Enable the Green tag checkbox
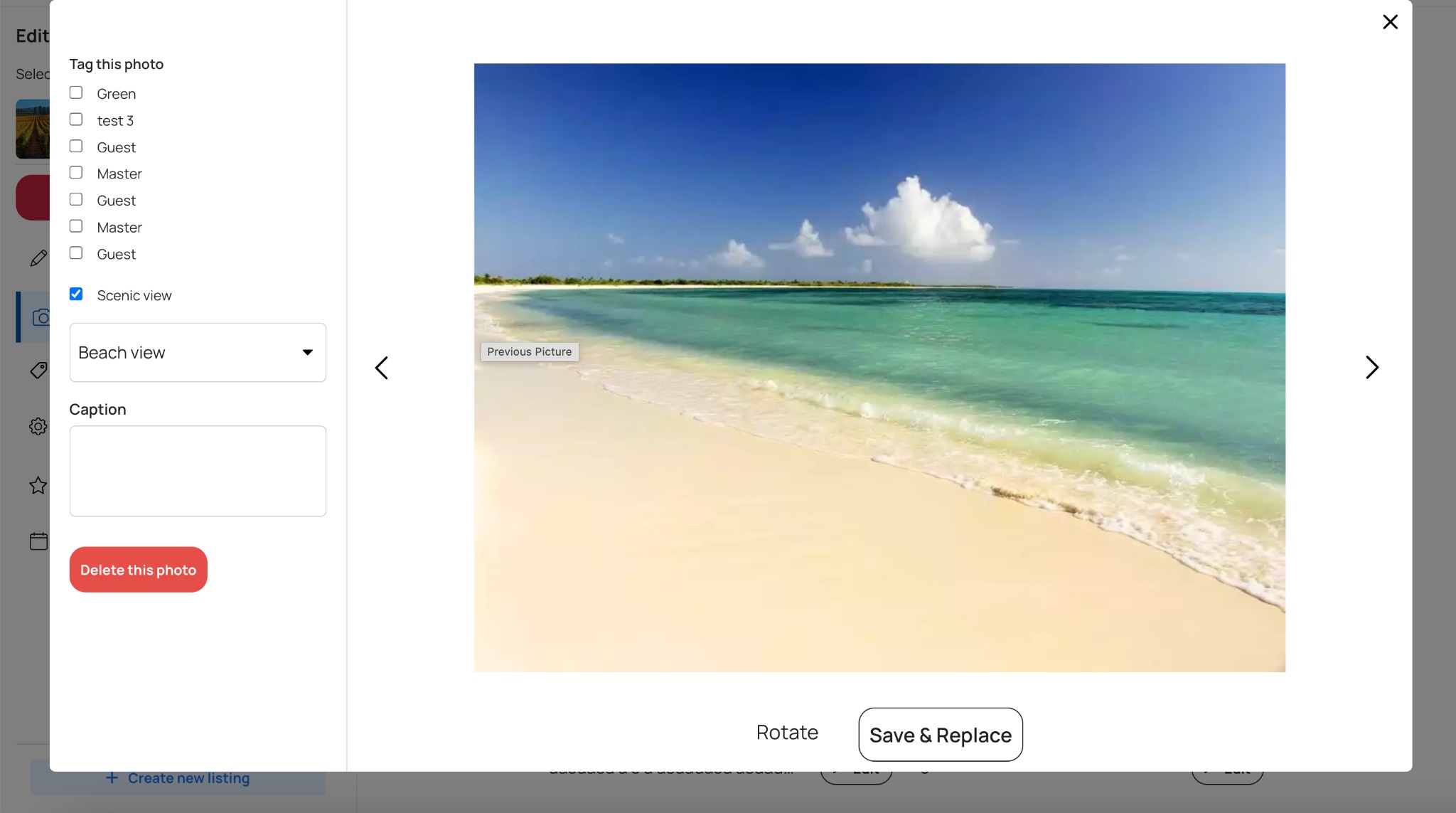The width and height of the screenshot is (1456, 813). [x=76, y=92]
